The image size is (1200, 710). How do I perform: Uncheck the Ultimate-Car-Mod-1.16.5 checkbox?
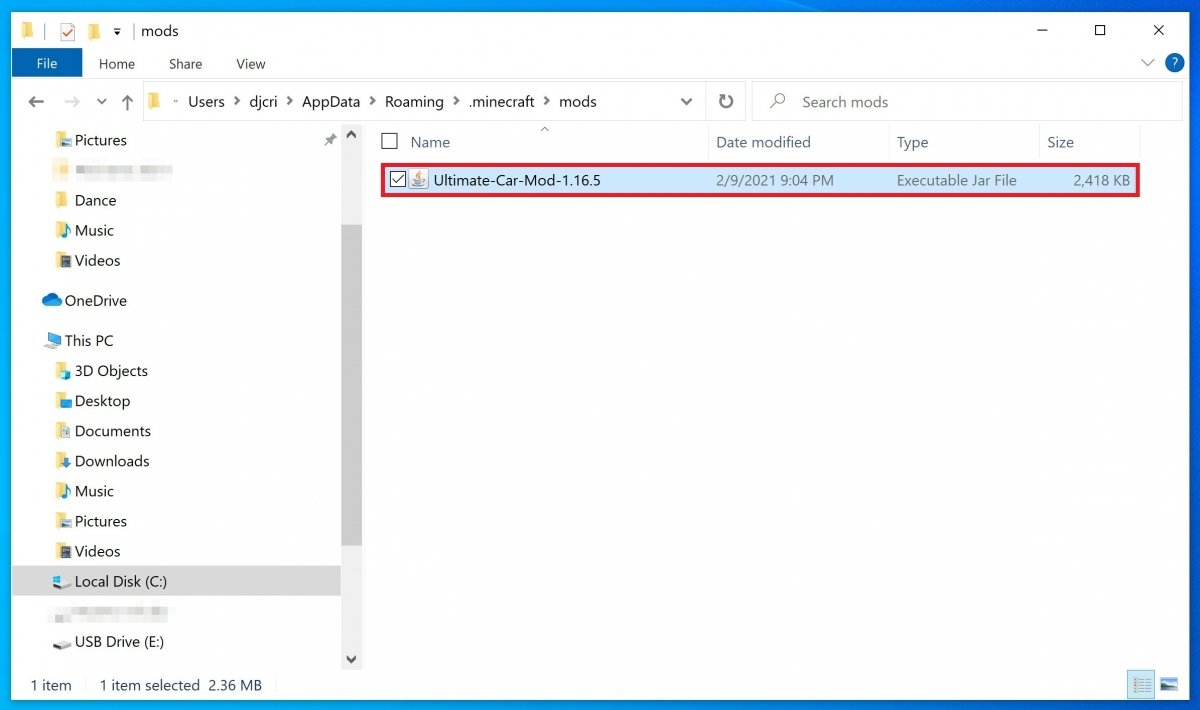pos(398,180)
